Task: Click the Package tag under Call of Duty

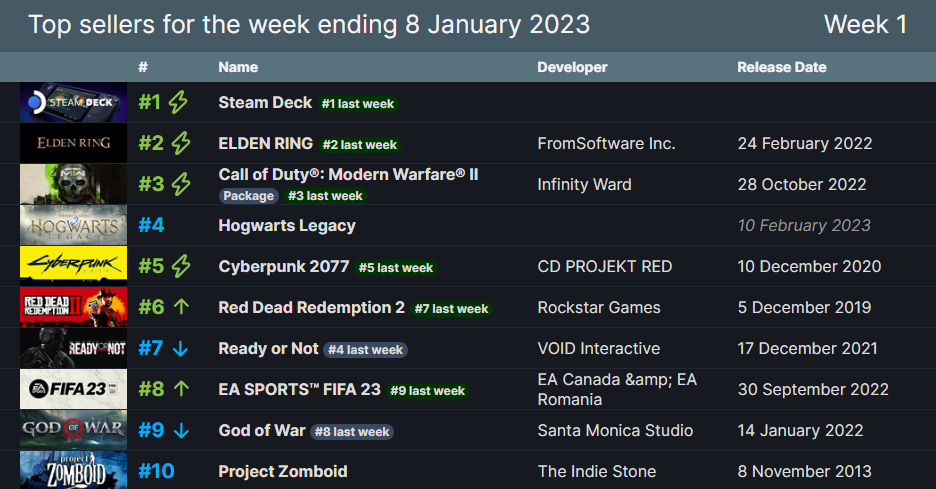Action: [x=249, y=196]
